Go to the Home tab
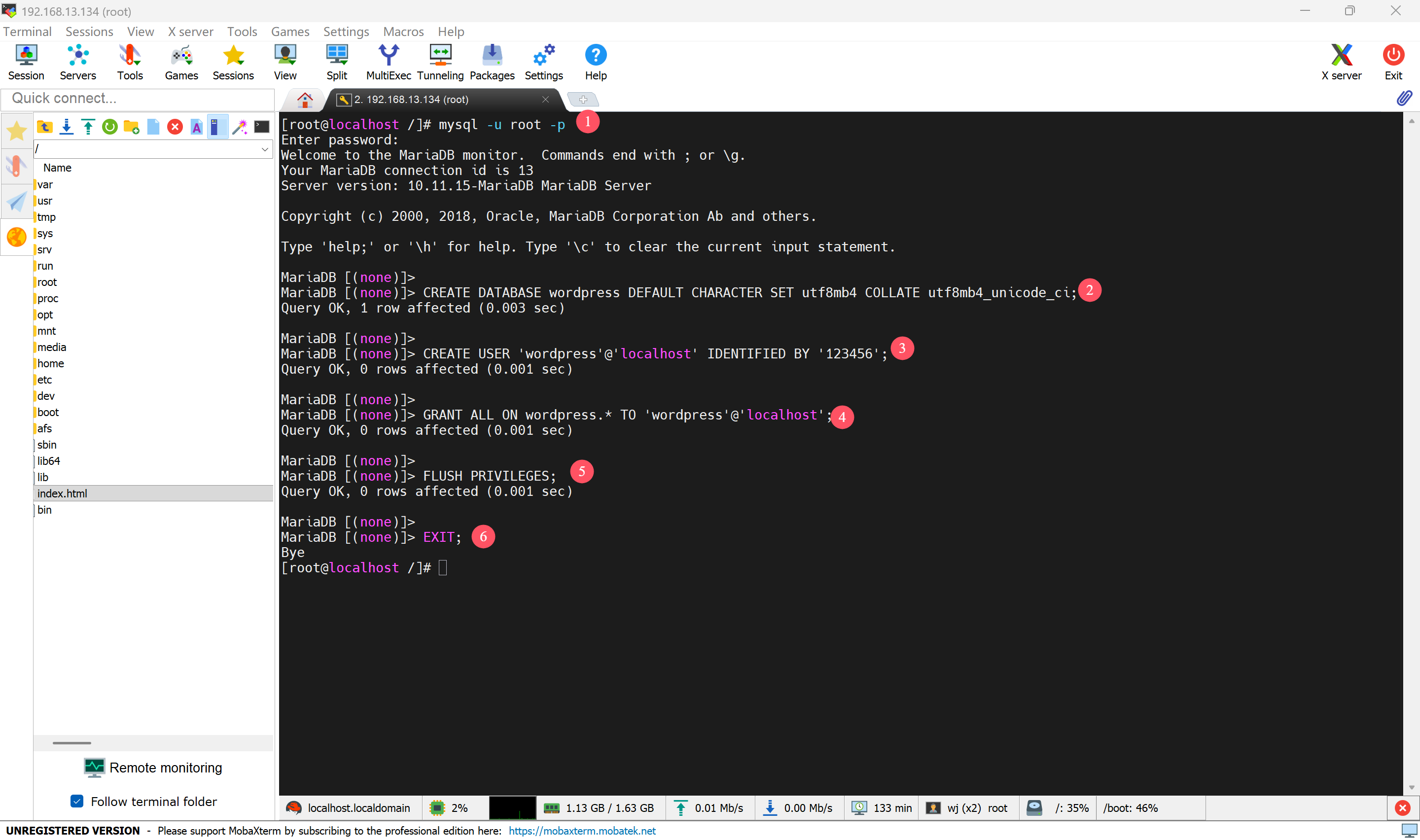The width and height of the screenshot is (1420, 840). (x=305, y=100)
